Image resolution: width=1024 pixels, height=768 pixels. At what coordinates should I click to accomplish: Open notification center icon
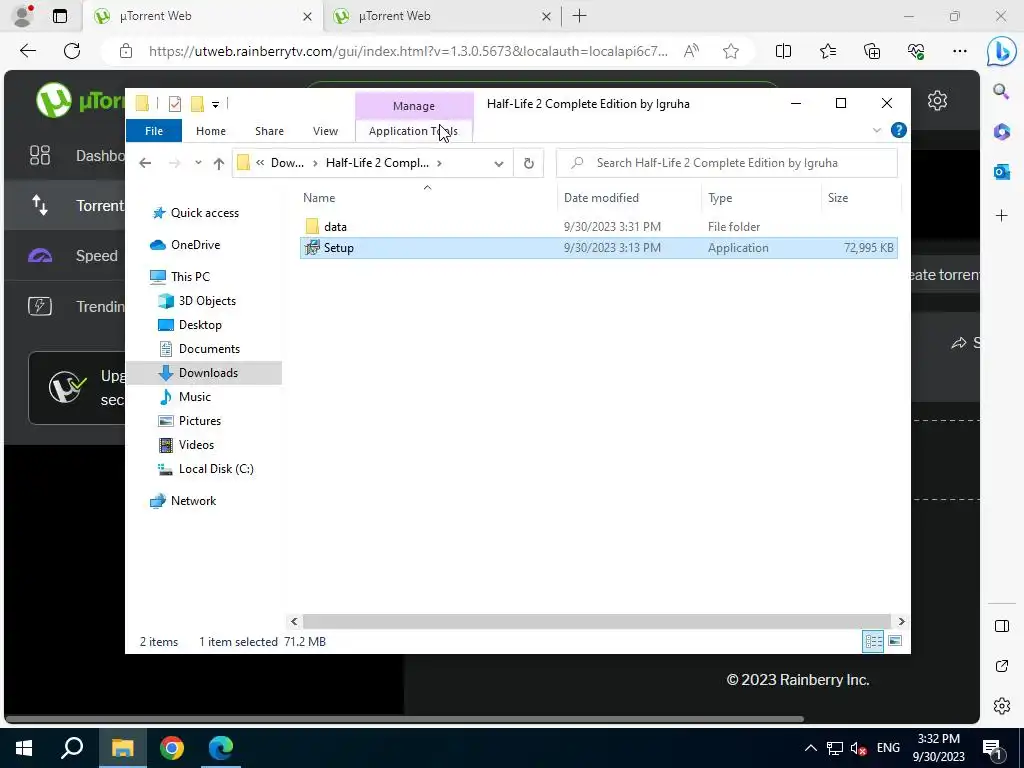(x=992, y=748)
